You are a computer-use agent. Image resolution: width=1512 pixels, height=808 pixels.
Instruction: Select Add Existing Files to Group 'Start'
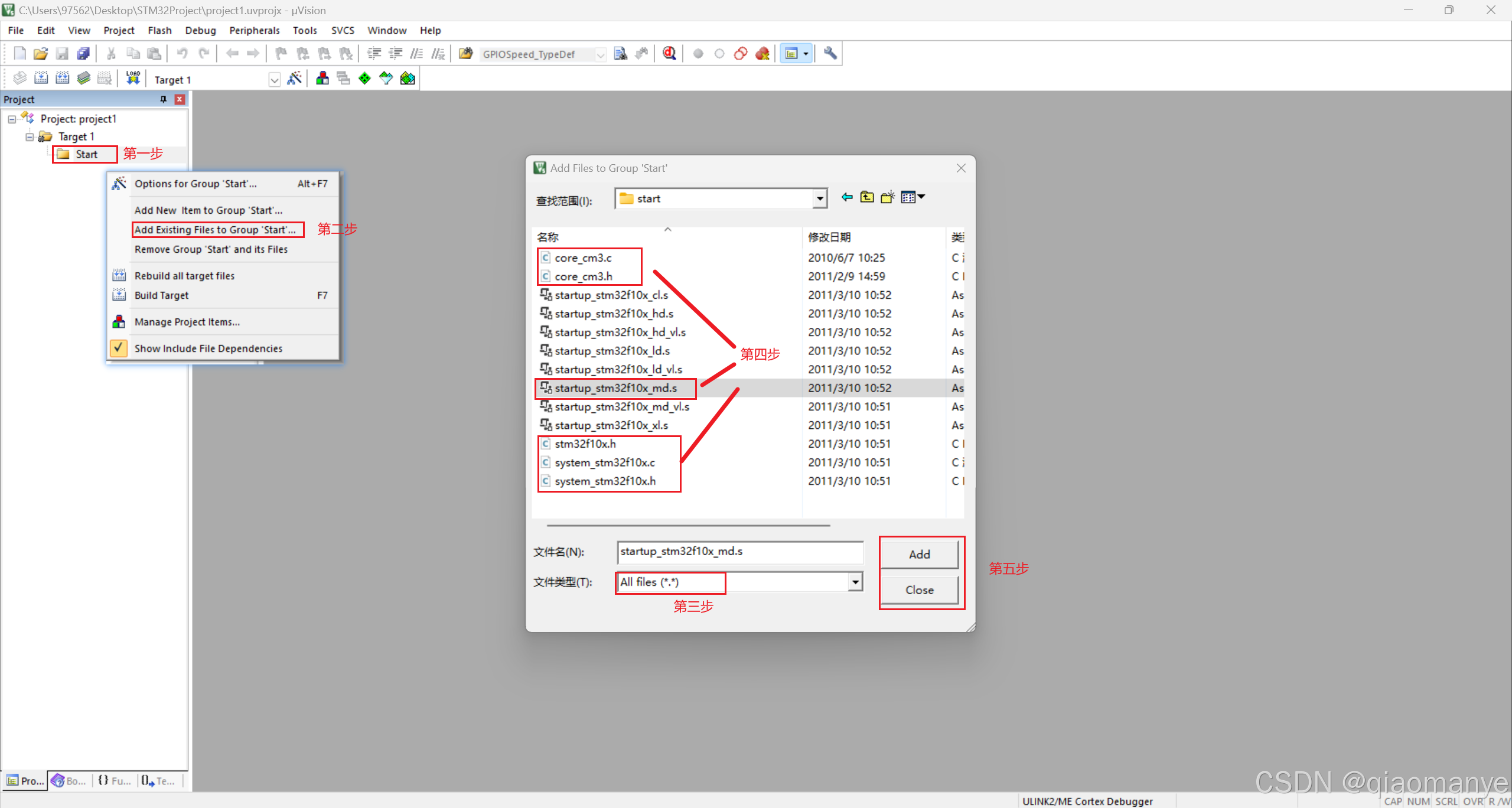click(x=215, y=230)
